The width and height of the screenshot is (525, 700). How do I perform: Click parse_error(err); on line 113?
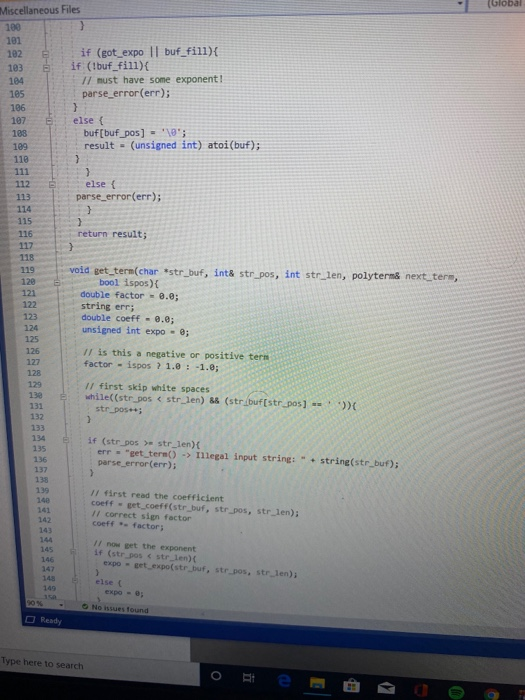[118, 196]
